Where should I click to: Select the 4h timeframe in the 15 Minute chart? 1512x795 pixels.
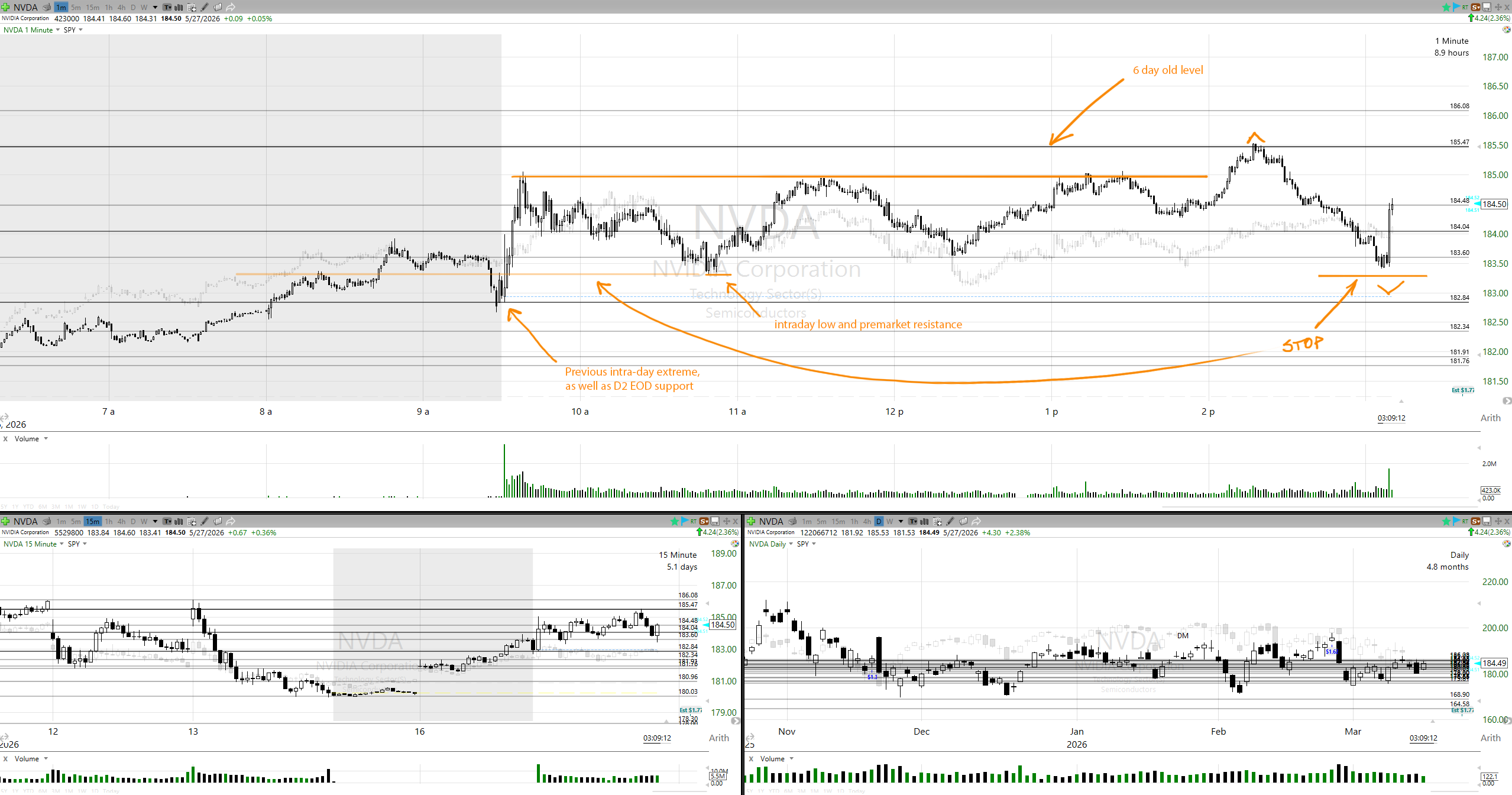coord(121,521)
